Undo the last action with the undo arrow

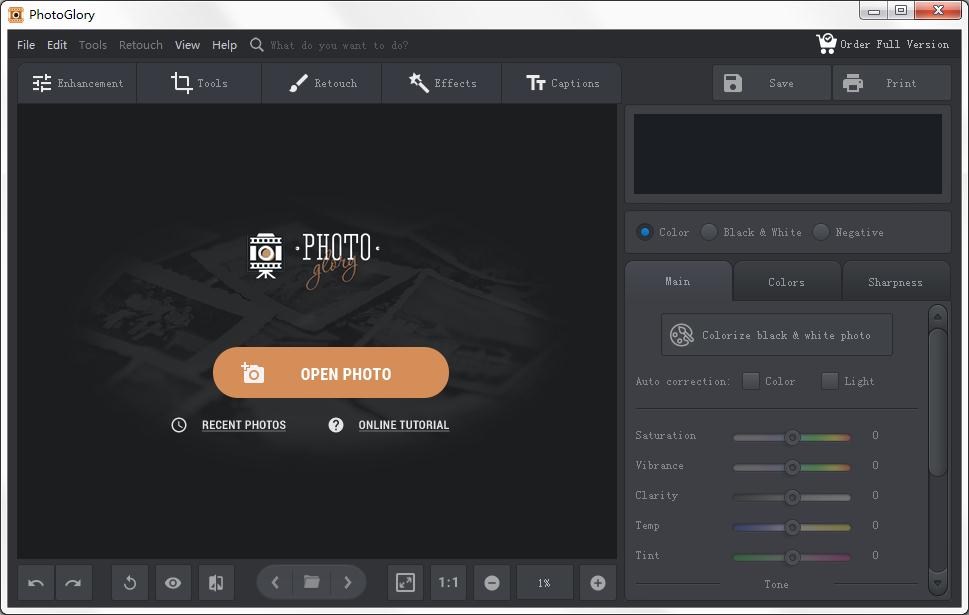click(36, 583)
